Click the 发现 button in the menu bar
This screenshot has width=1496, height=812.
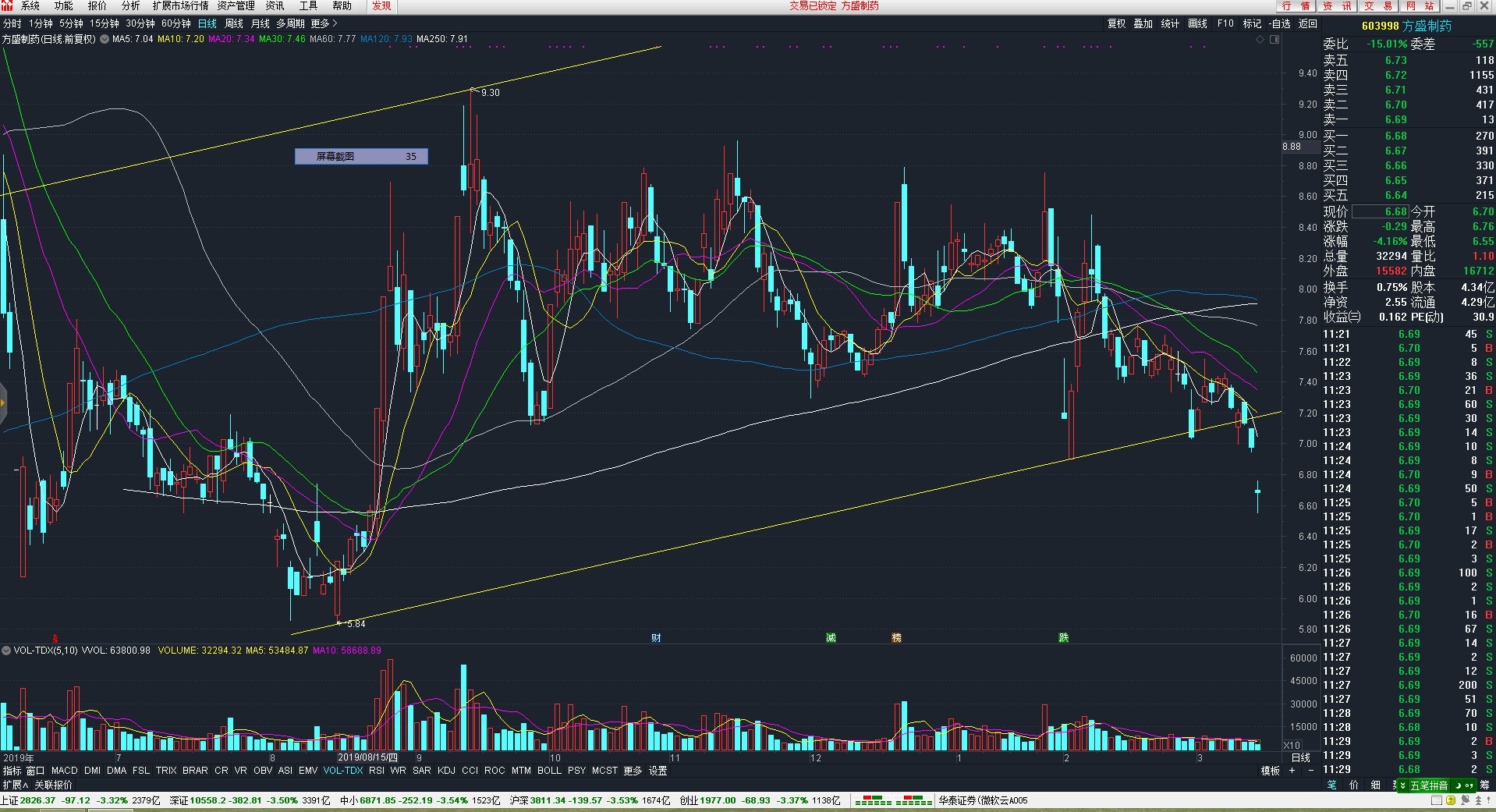[x=382, y=5]
